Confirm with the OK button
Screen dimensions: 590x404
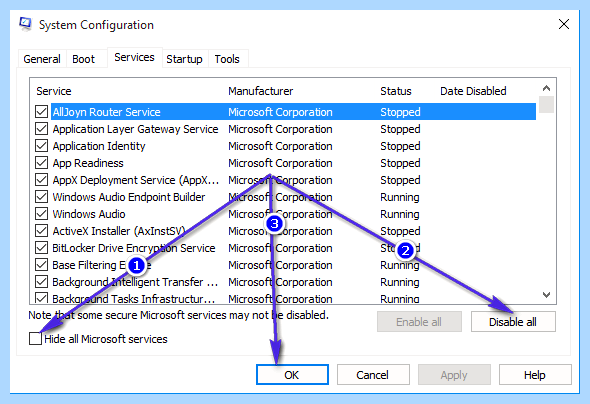[292, 375]
